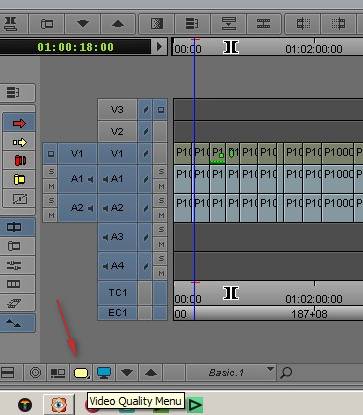The width and height of the screenshot is (363, 415).
Task: Select the red Lift/Overwrite segment arrow
Action: coord(19,123)
